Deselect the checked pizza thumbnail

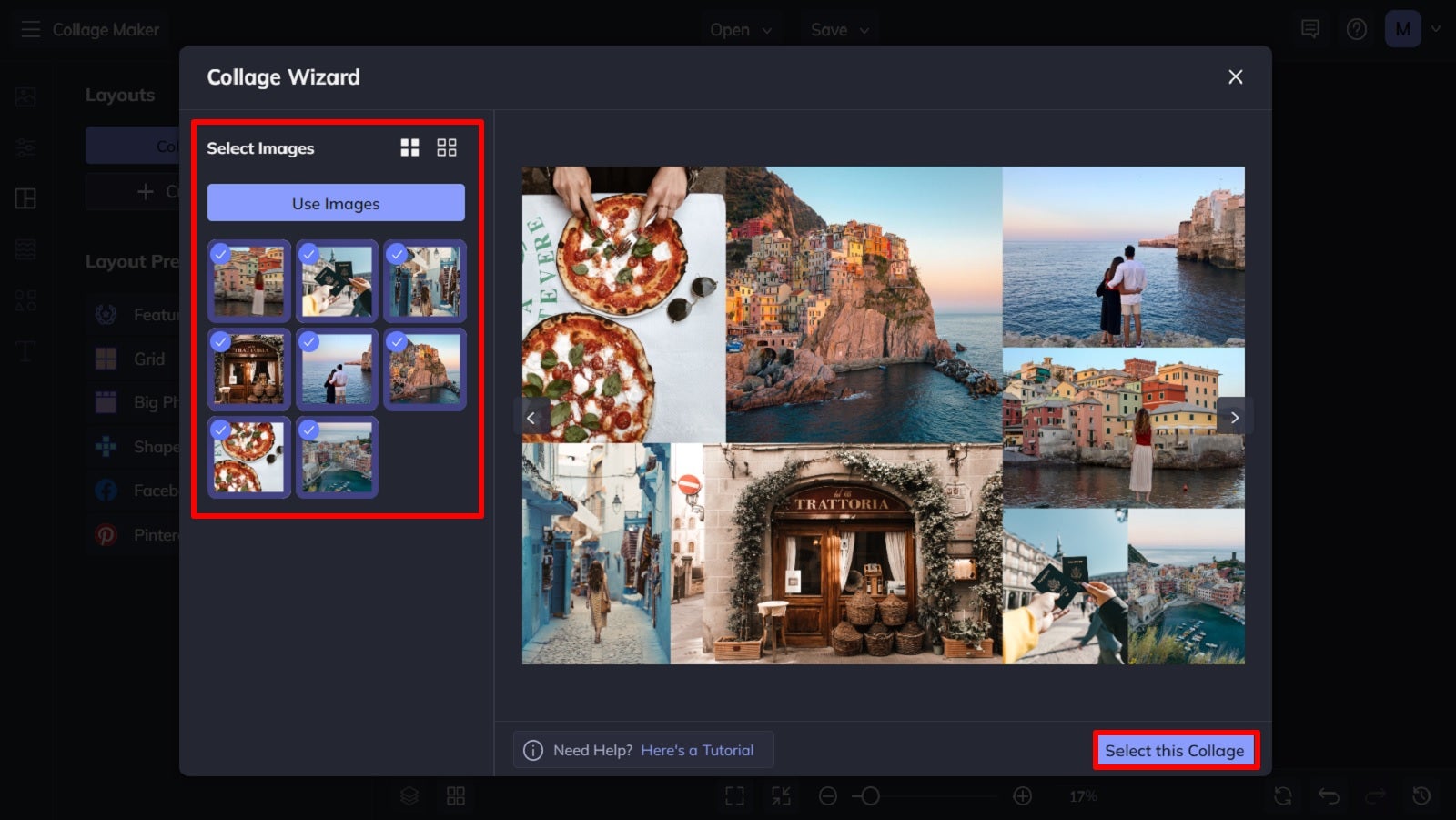[x=248, y=458]
